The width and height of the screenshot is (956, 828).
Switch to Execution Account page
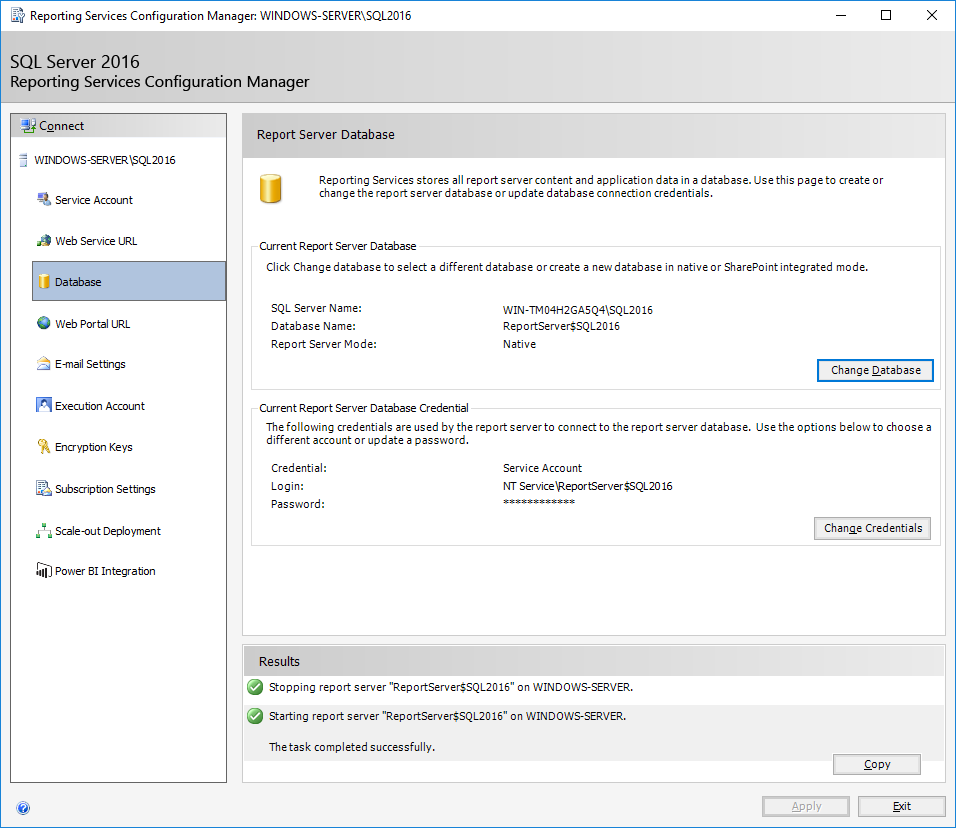99,406
